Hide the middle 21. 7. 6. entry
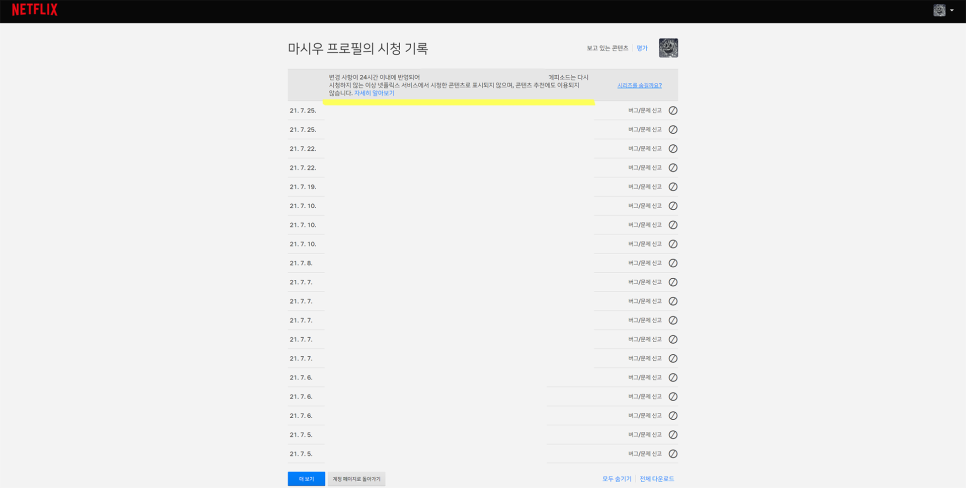The width and height of the screenshot is (966, 488). [673, 397]
